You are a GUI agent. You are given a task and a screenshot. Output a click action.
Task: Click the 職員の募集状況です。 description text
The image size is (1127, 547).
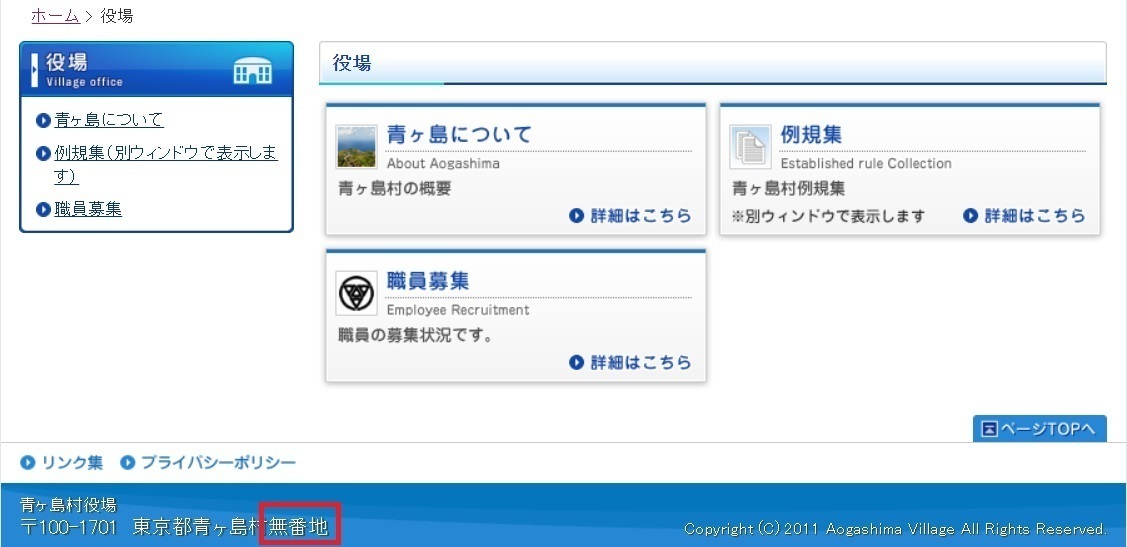415,336
